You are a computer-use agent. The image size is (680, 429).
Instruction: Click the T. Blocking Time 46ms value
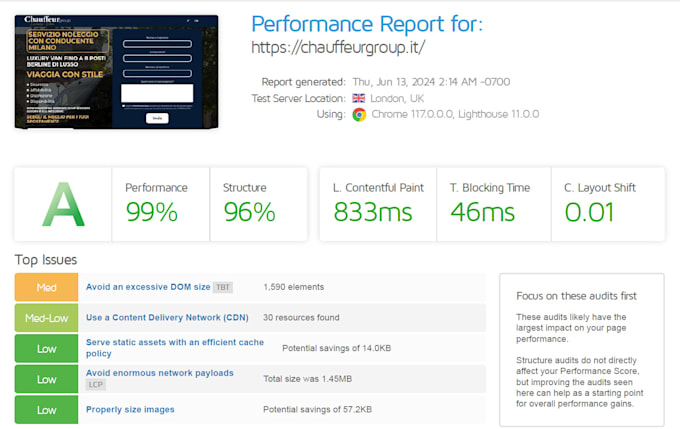pyautogui.click(x=483, y=212)
